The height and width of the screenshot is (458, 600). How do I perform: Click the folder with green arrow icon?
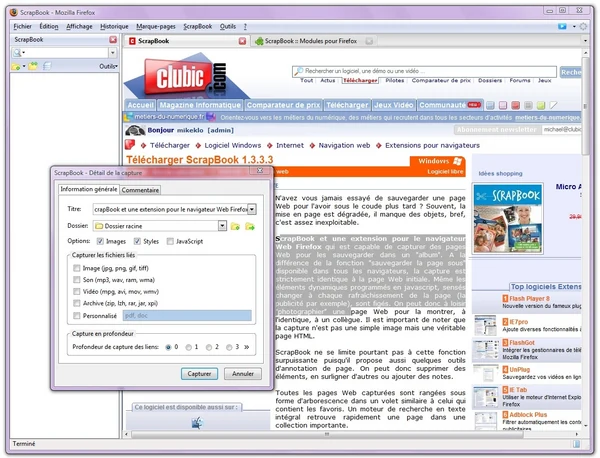pos(250,226)
